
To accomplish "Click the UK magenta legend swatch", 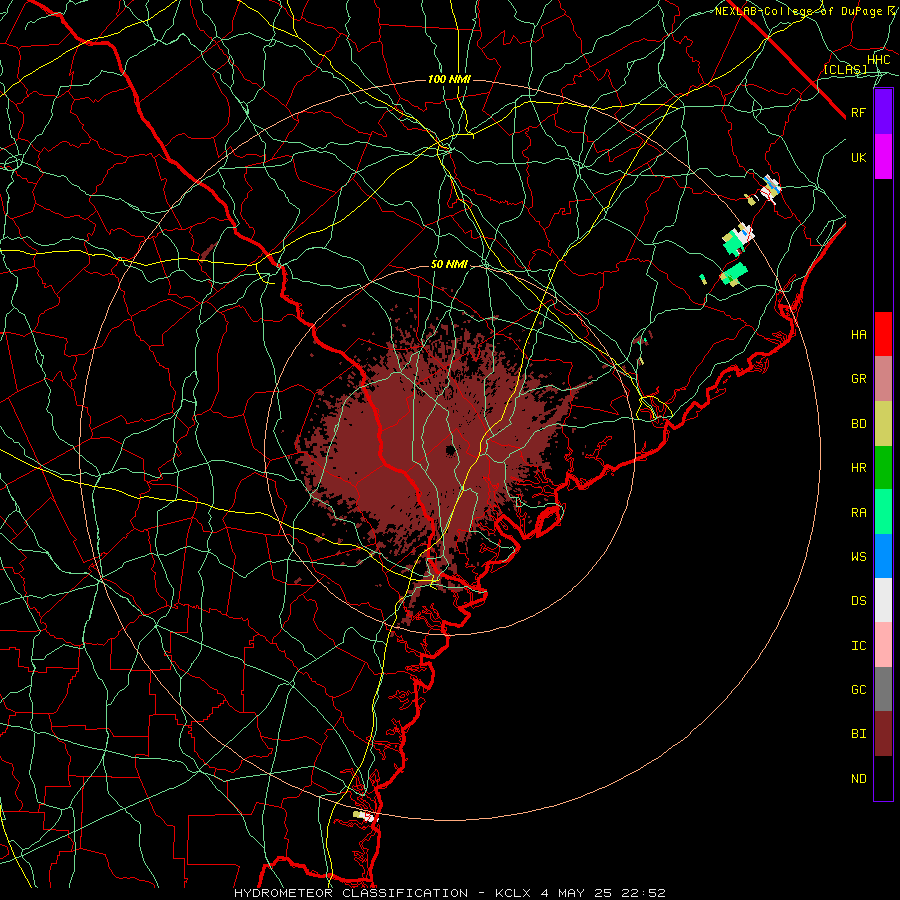I will [x=883, y=157].
